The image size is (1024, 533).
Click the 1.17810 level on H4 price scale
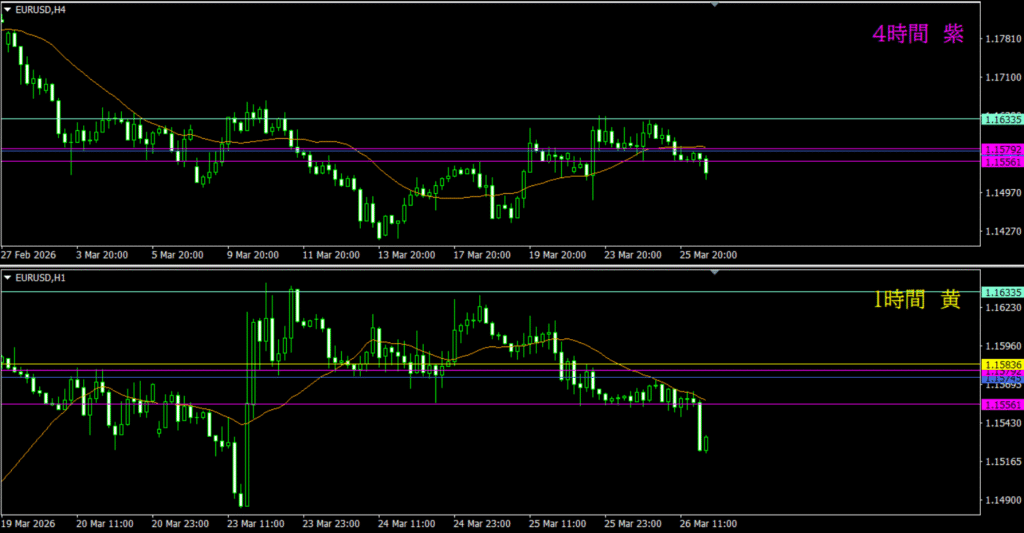tap(1002, 39)
